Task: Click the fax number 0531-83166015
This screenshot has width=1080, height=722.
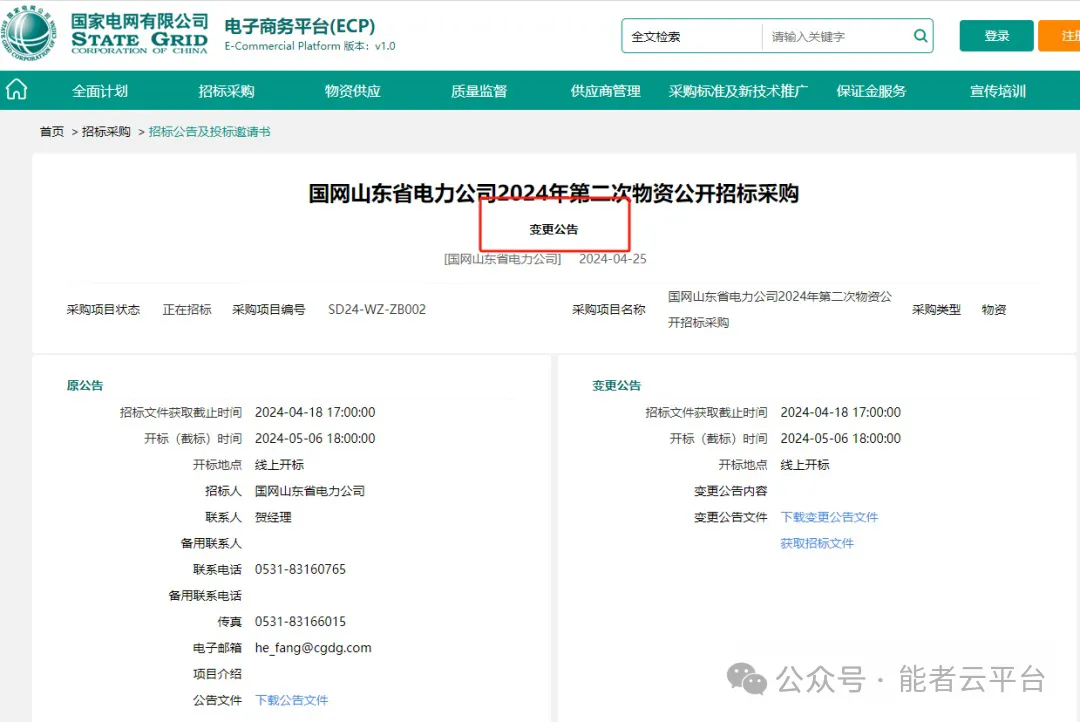Action: point(300,621)
